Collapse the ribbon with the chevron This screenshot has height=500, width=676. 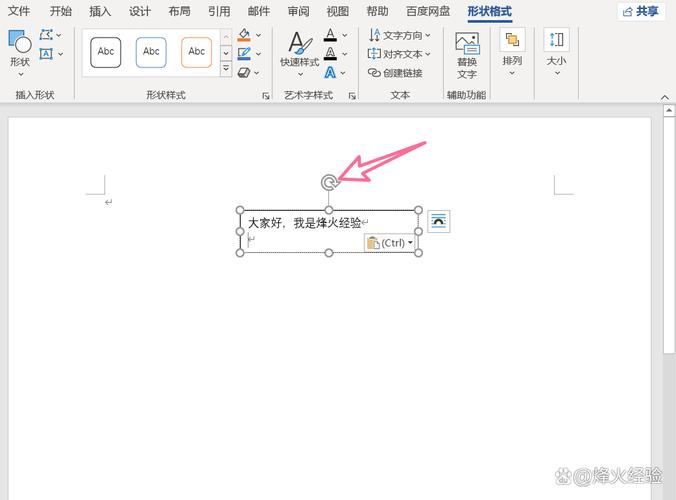[665, 98]
